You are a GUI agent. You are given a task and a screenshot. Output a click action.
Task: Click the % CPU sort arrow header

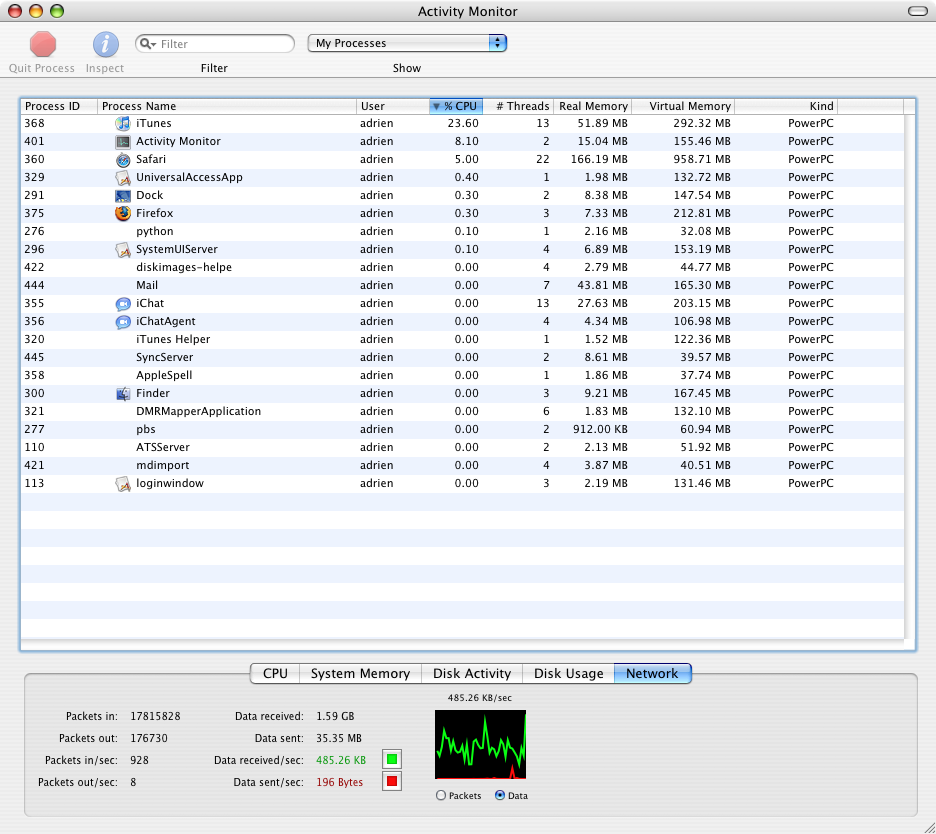(456, 106)
